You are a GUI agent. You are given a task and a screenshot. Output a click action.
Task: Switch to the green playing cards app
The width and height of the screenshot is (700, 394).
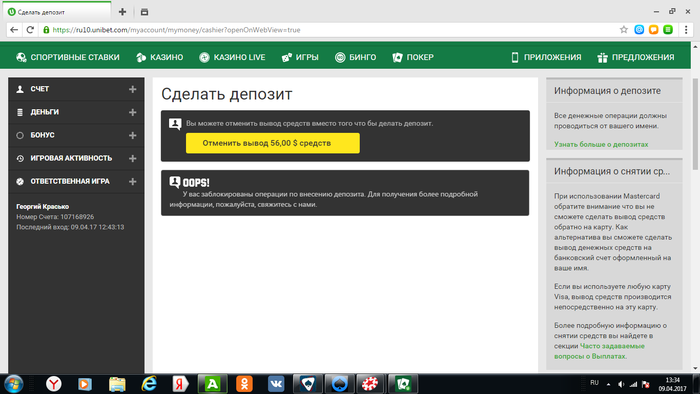[403, 384]
